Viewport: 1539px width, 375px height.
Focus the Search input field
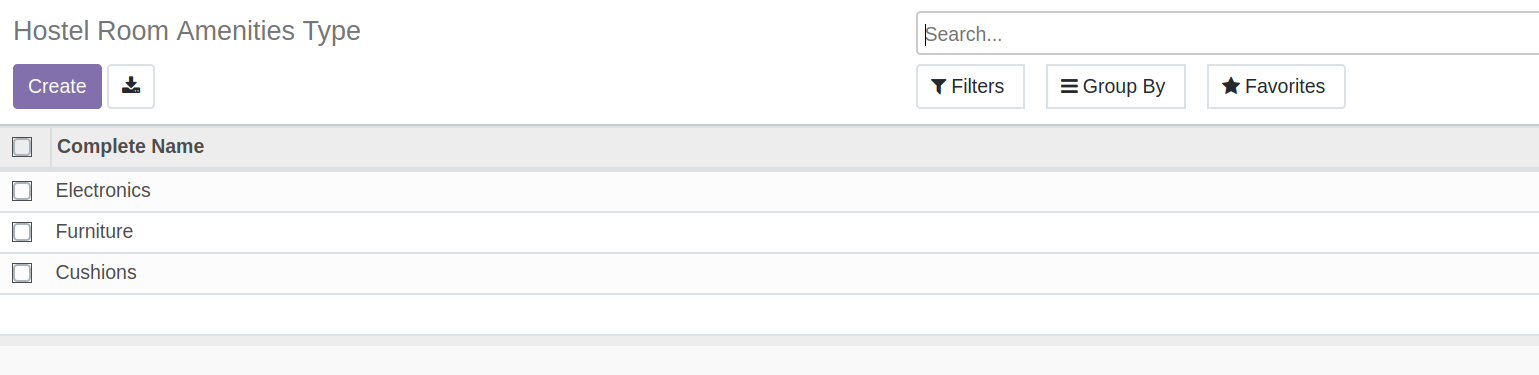click(1228, 34)
